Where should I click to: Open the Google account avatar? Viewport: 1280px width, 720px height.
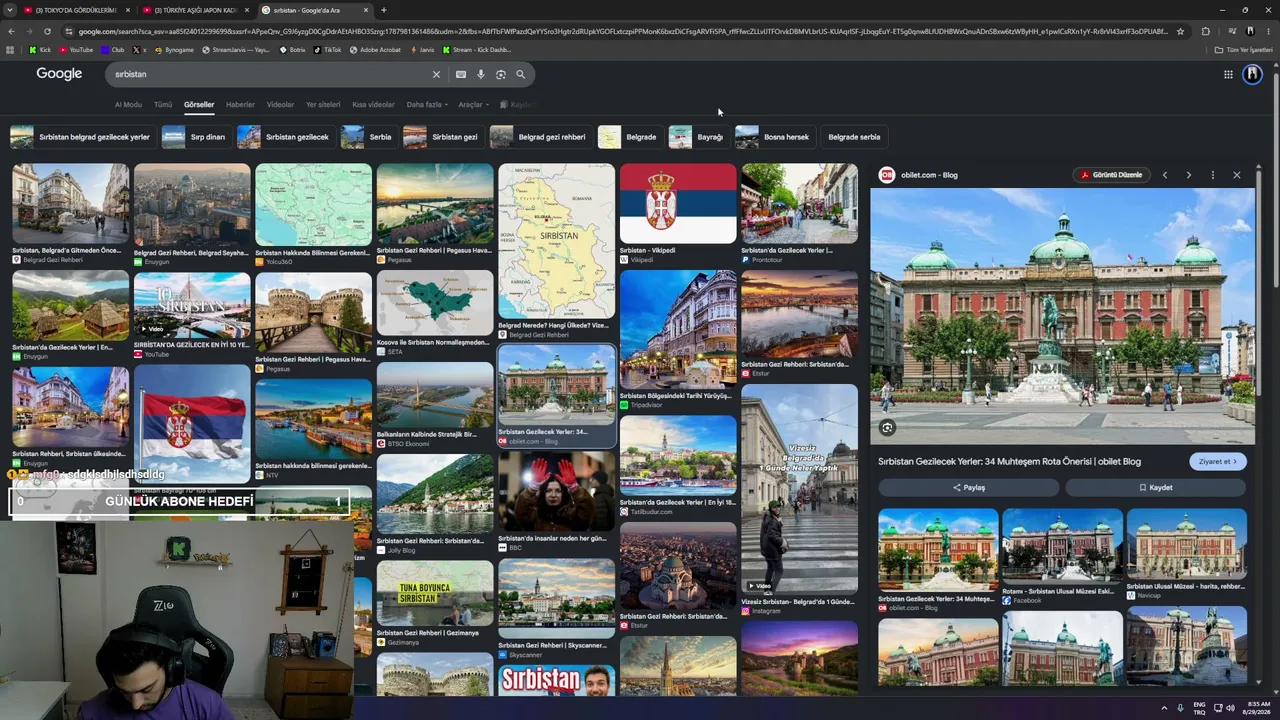(1252, 74)
